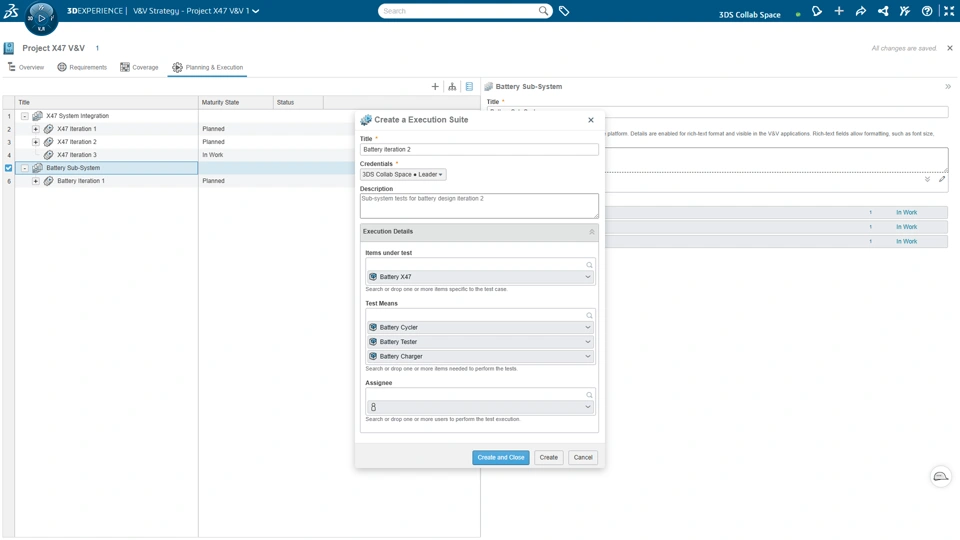Open V&V Strategy title dropdown arrow

point(256,11)
